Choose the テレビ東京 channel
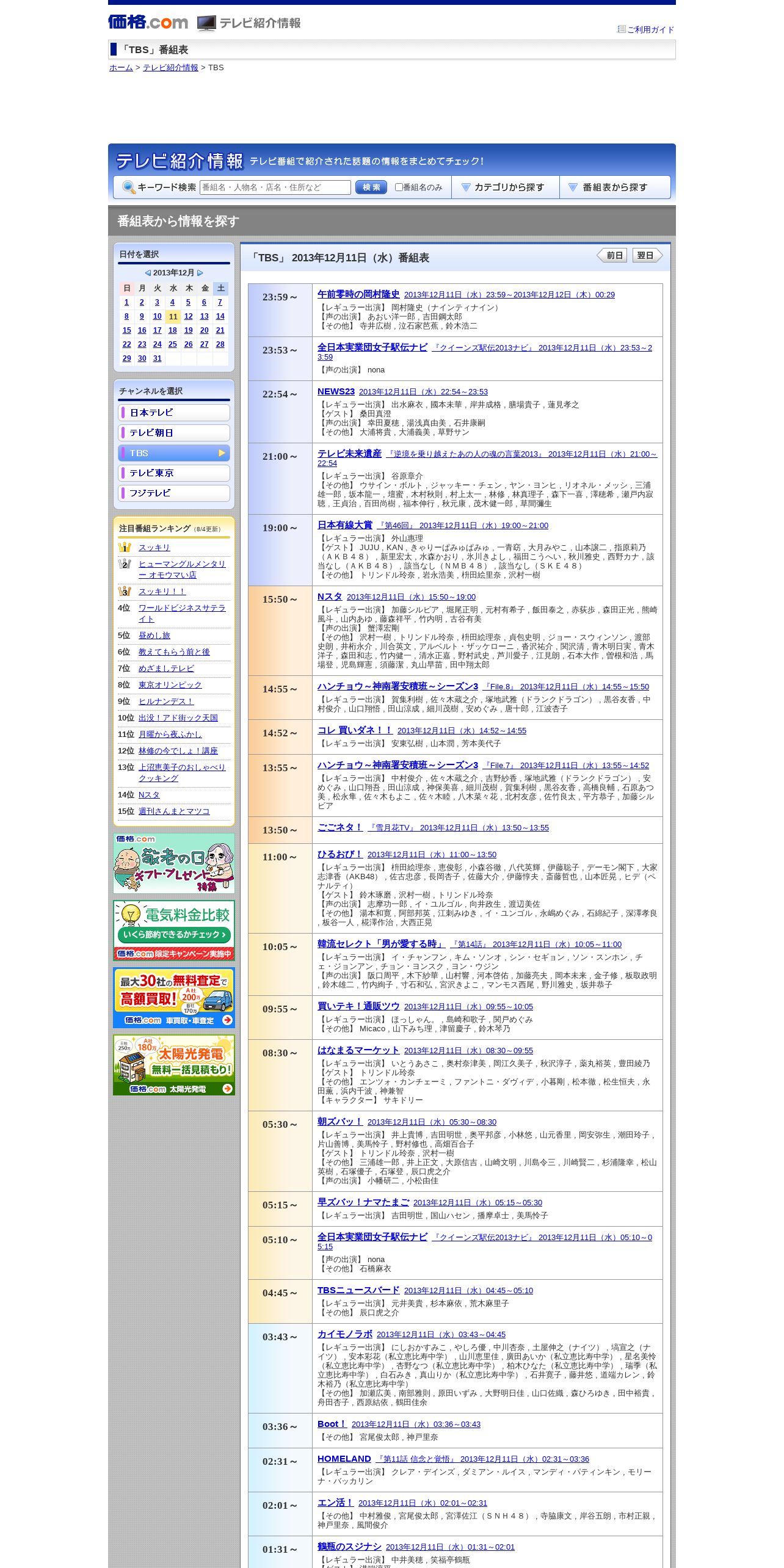This screenshot has height=1568, width=784. point(174,473)
